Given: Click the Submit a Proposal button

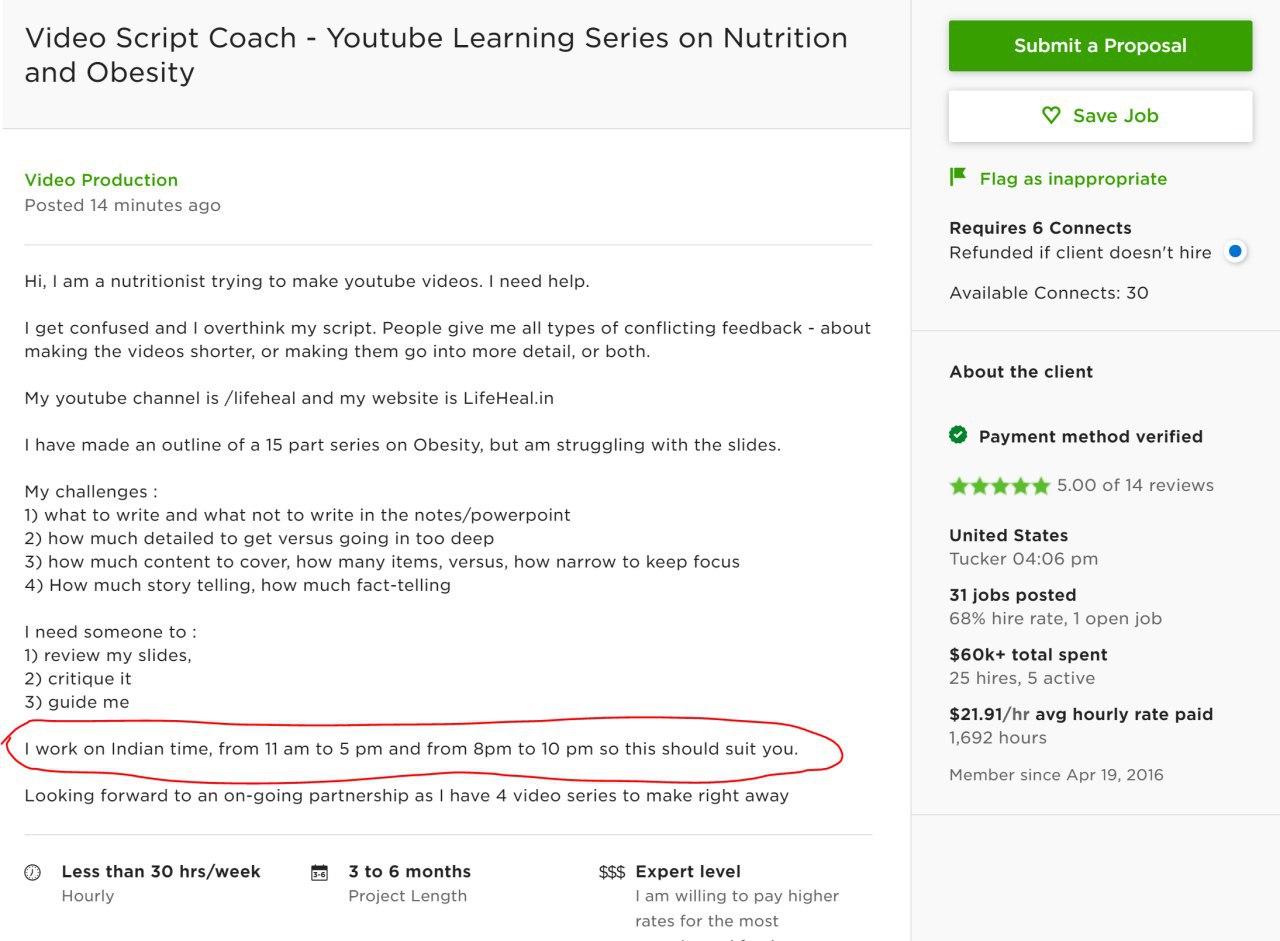Looking at the screenshot, I should point(1100,46).
